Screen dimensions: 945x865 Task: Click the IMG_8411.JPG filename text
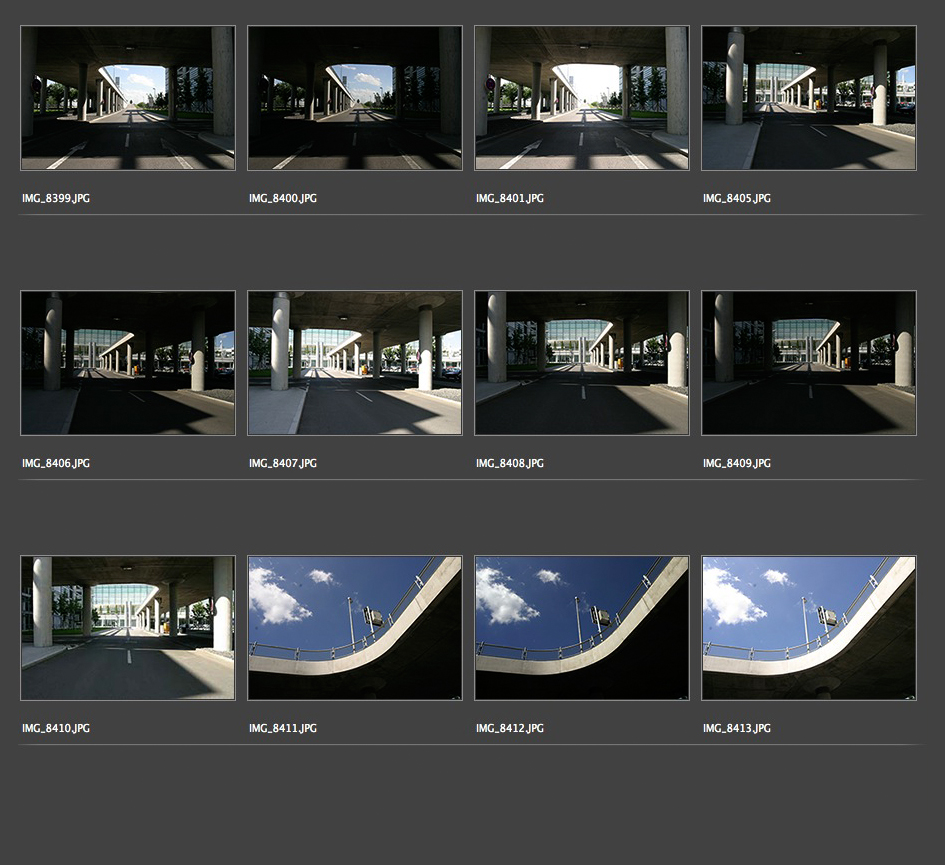click(283, 729)
